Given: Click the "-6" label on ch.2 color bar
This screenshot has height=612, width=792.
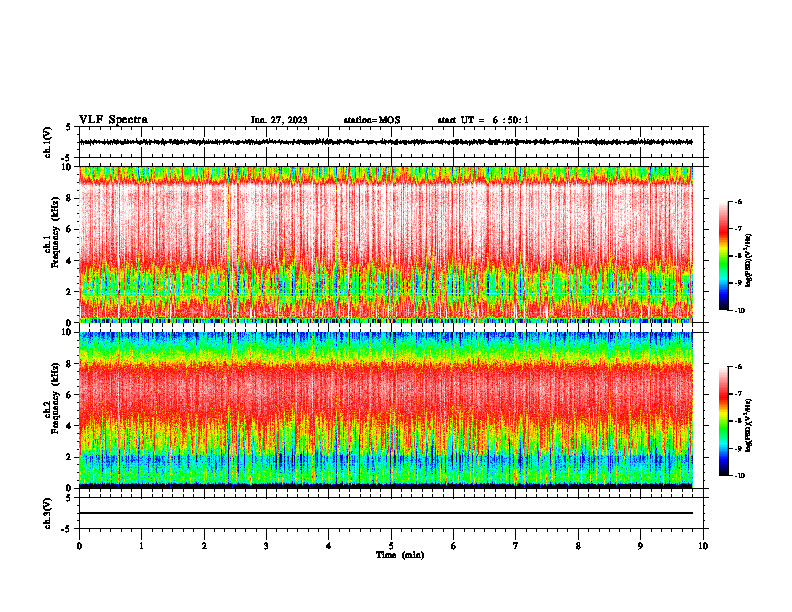Looking at the screenshot, I should pos(738,367).
